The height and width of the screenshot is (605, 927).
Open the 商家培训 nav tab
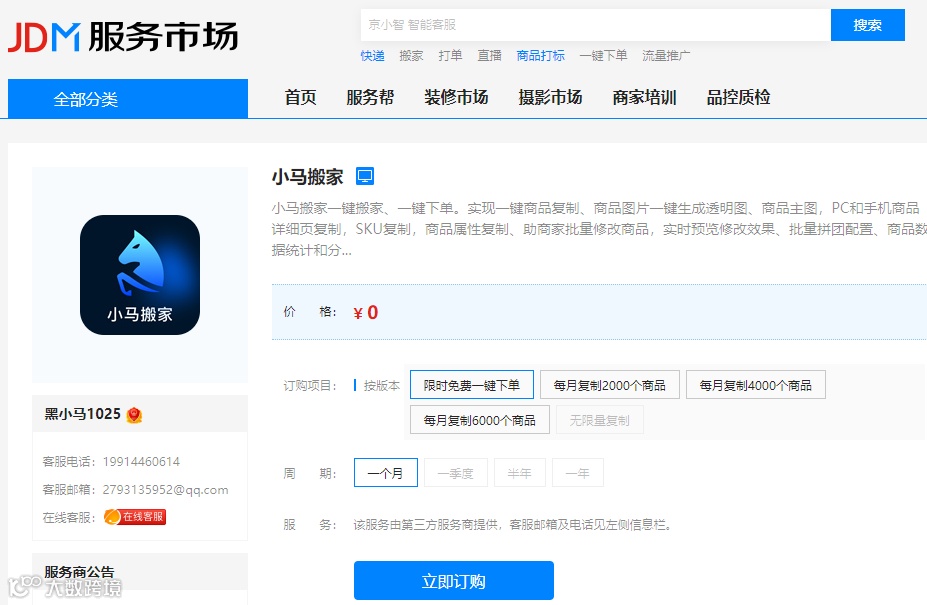644,97
